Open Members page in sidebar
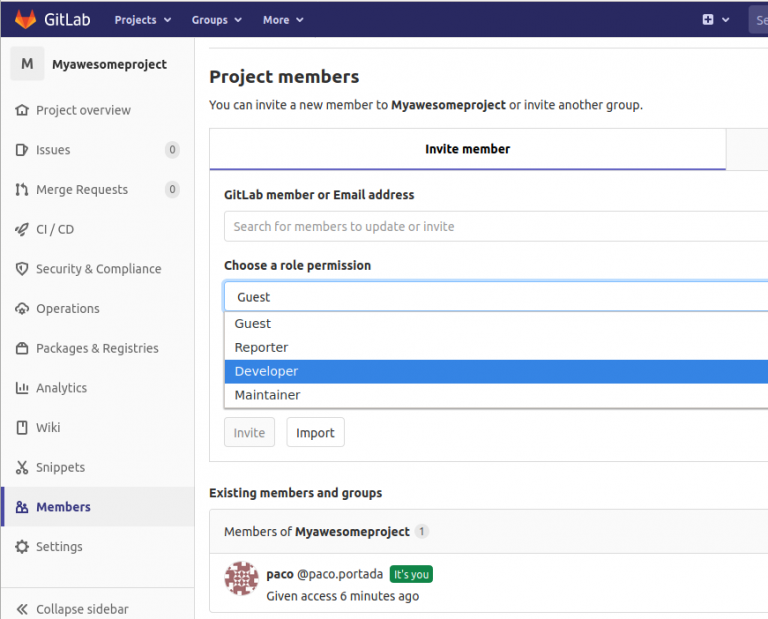Image resolution: width=768 pixels, height=619 pixels. click(63, 507)
